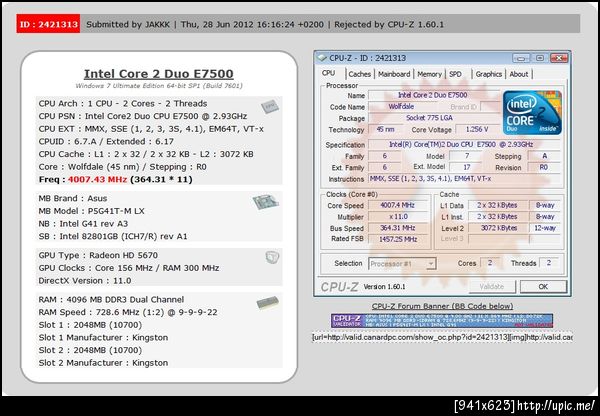Click the Bus Speed value 364.31 MHz

pos(398,228)
